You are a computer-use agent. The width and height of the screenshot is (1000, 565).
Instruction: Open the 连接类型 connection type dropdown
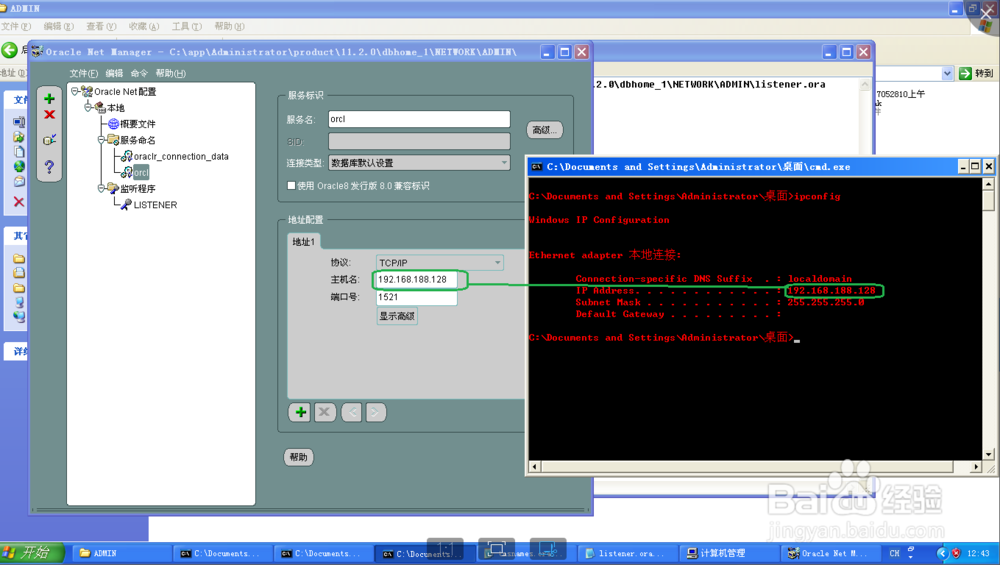point(504,163)
